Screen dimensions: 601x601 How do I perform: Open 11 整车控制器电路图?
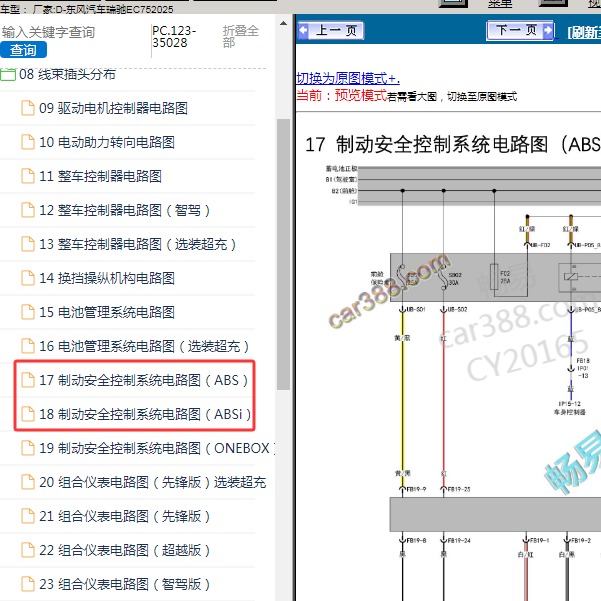[x=100, y=176]
